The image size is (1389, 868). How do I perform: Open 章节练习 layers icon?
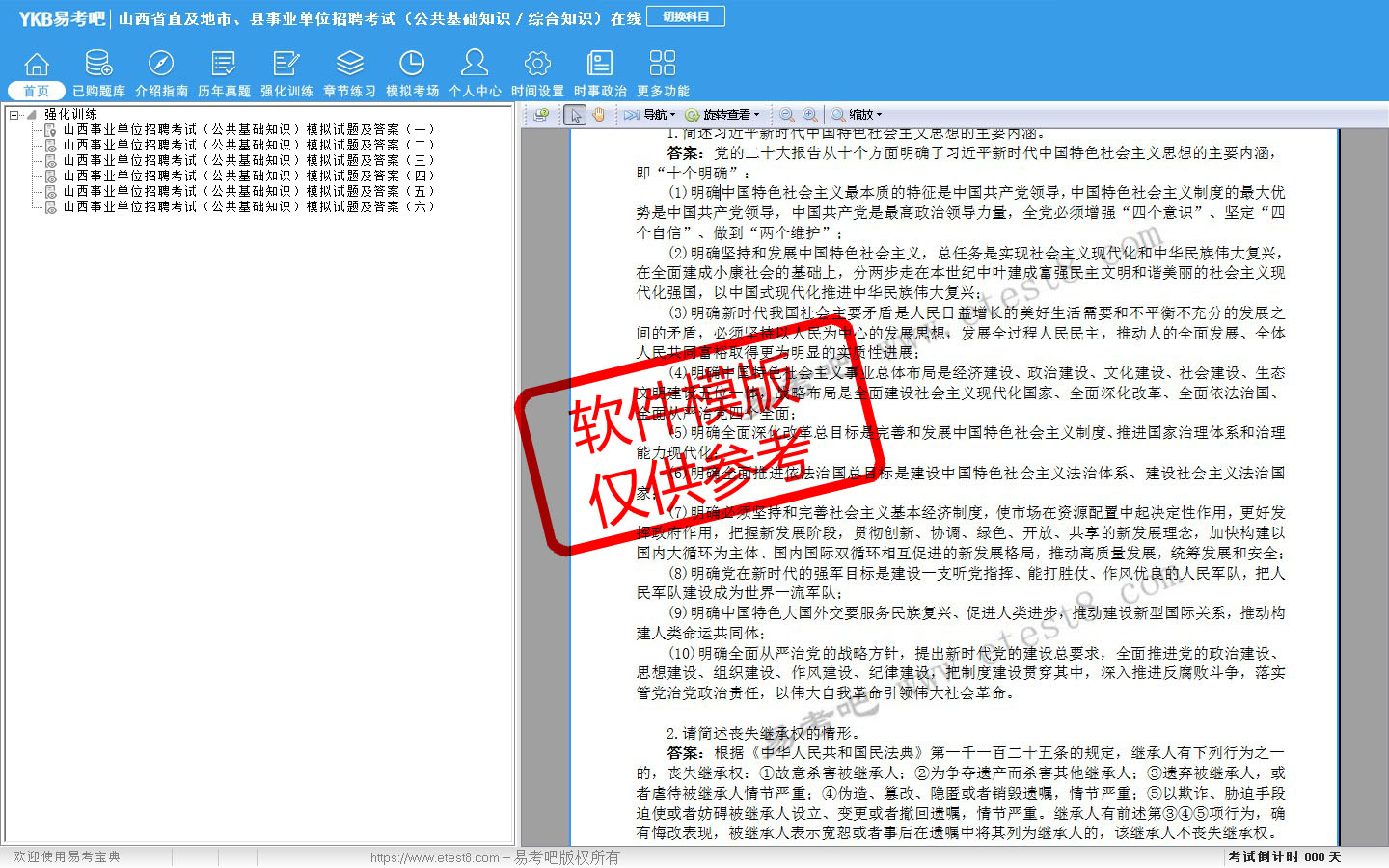coord(349,64)
